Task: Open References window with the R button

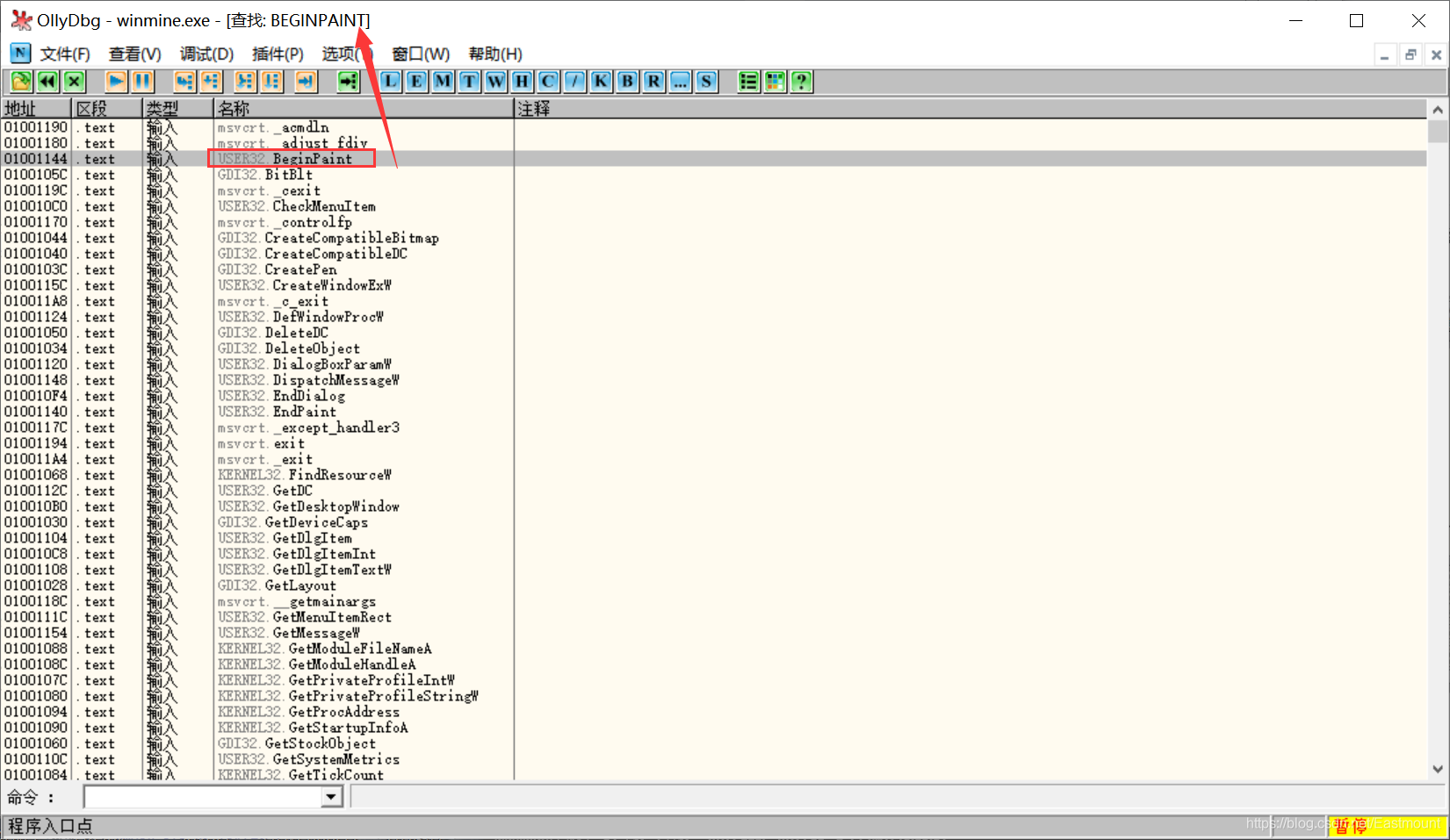Action: [x=654, y=82]
